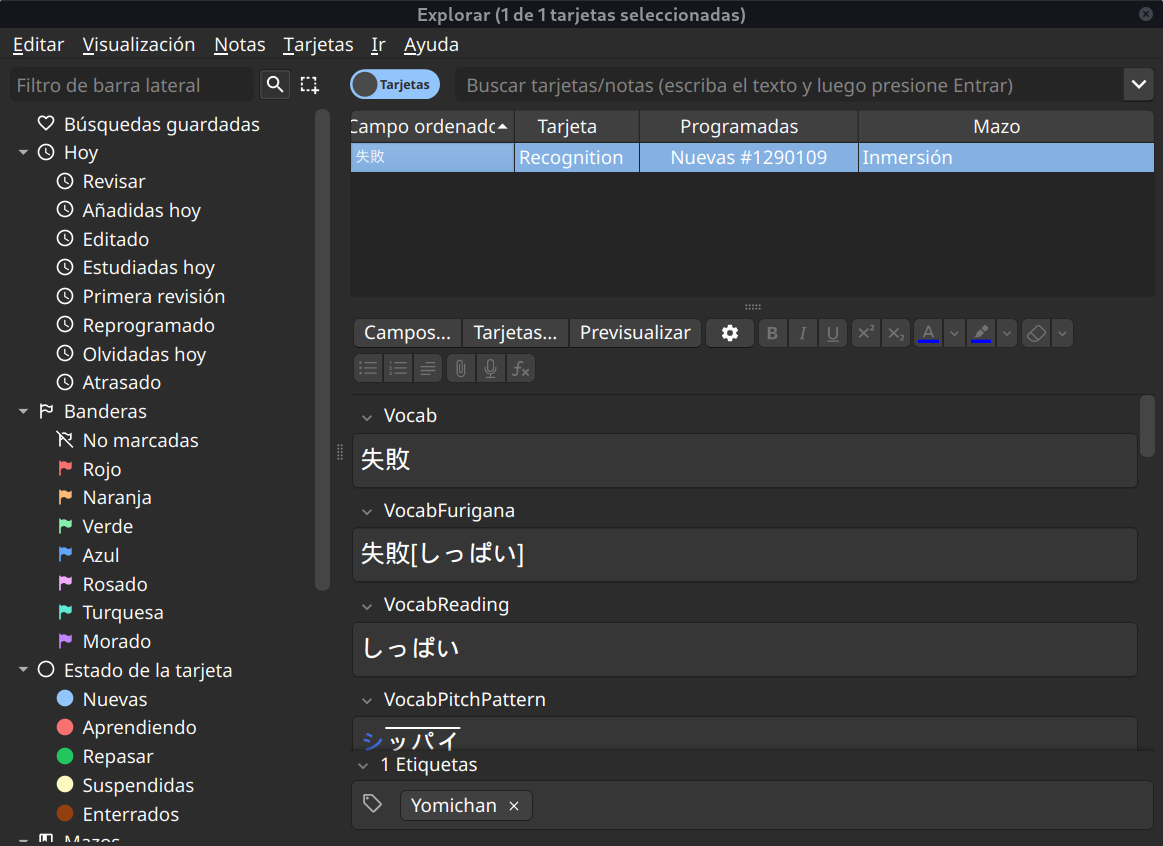This screenshot has width=1163, height=846.
Task: Remove the Yomichan tag
Action: point(514,806)
